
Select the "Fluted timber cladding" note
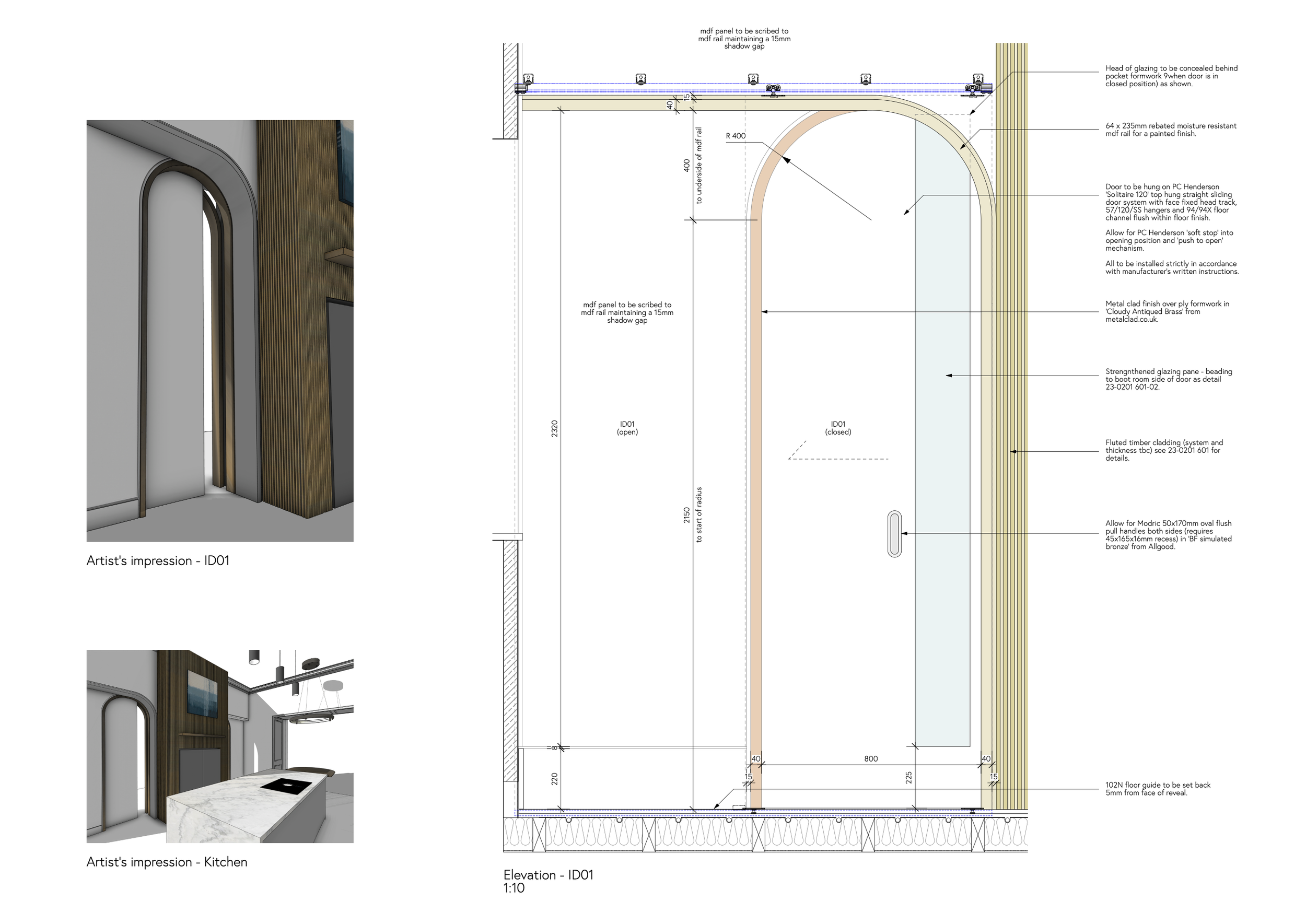[1164, 450]
